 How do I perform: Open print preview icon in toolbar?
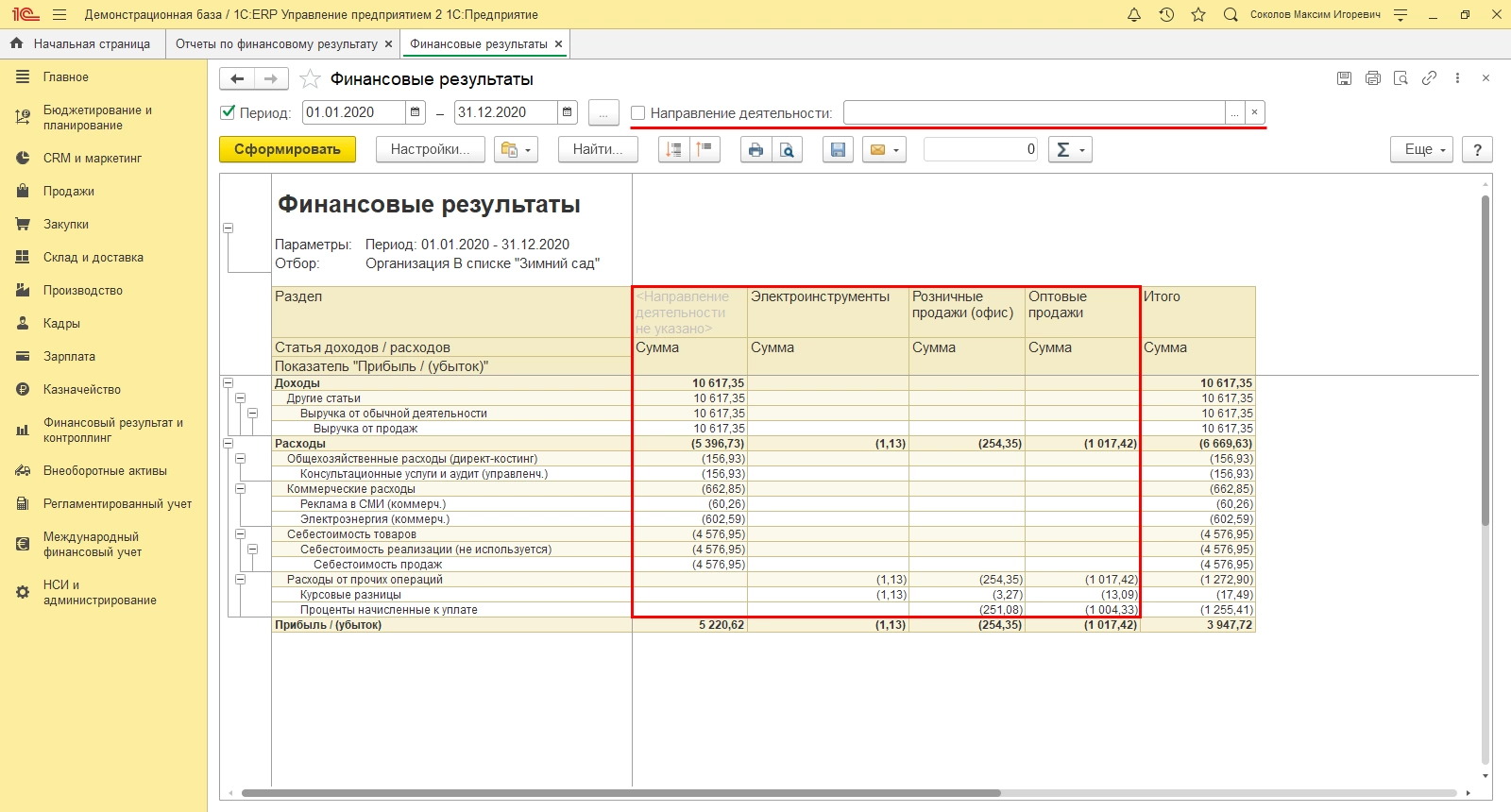coord(787,150)
